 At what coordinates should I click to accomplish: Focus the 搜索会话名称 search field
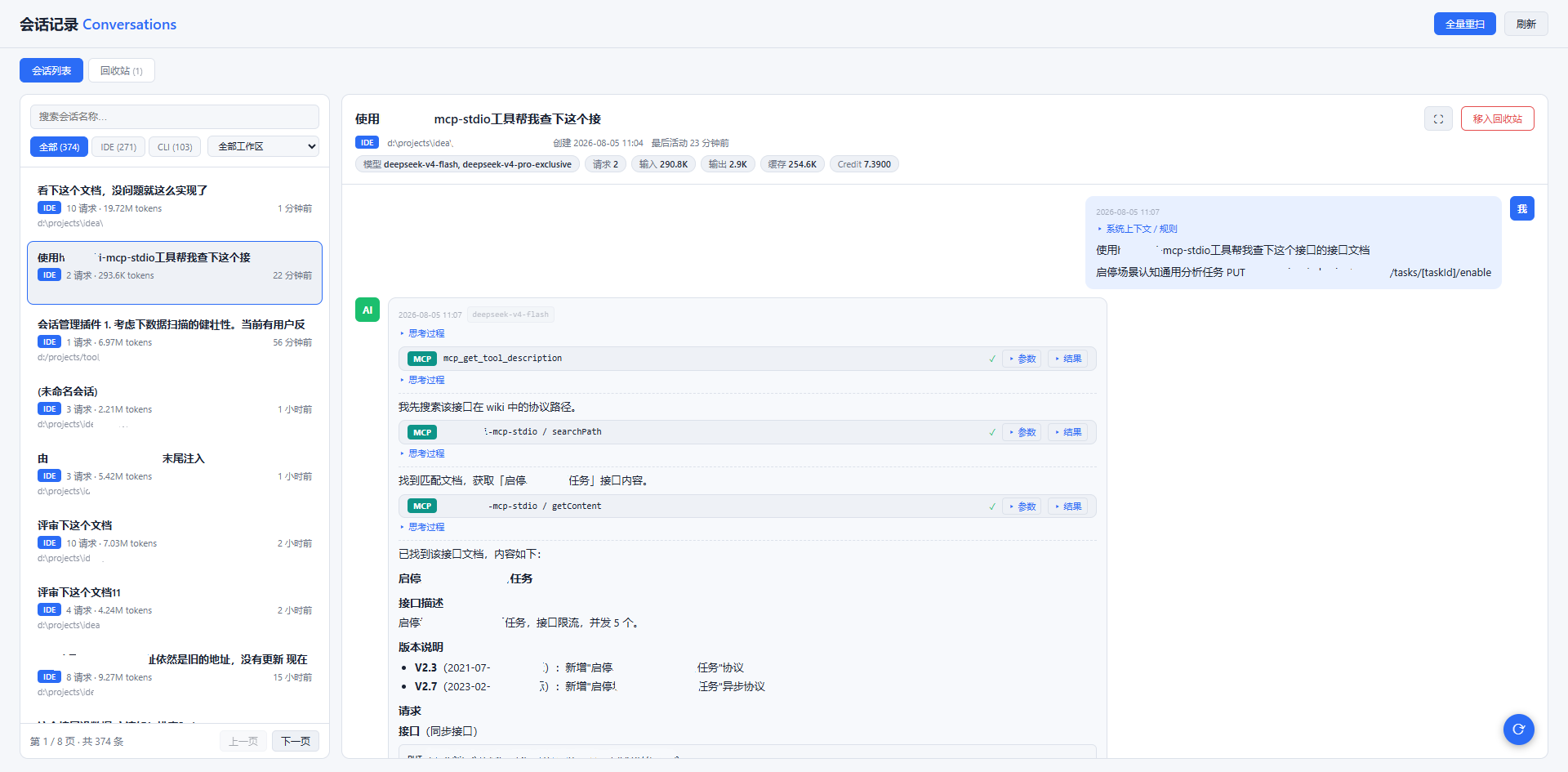pos(175,116)
